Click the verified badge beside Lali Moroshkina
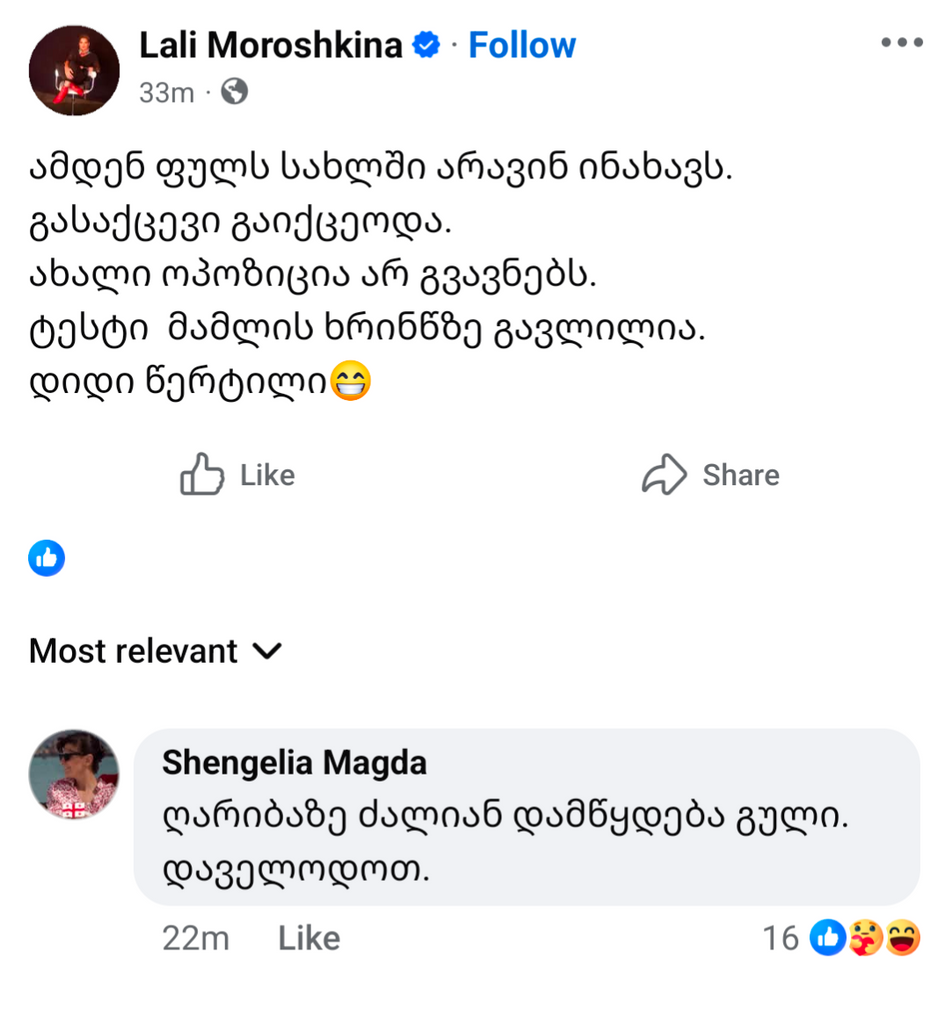 coord(428,45)
